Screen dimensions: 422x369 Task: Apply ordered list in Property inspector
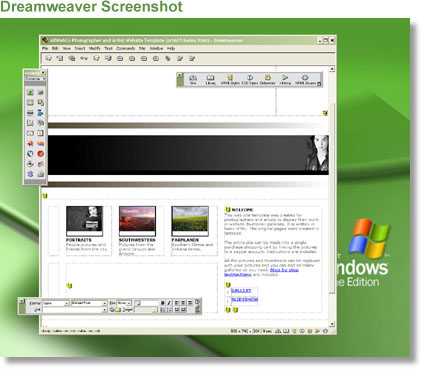click(x=169, y=310)
